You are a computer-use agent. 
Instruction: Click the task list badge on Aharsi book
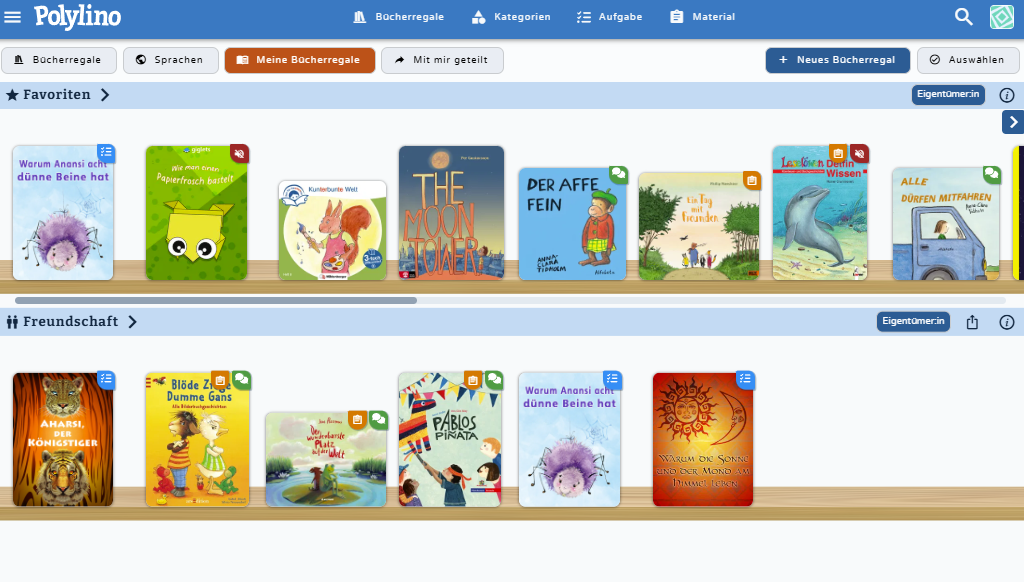(106, 380)
